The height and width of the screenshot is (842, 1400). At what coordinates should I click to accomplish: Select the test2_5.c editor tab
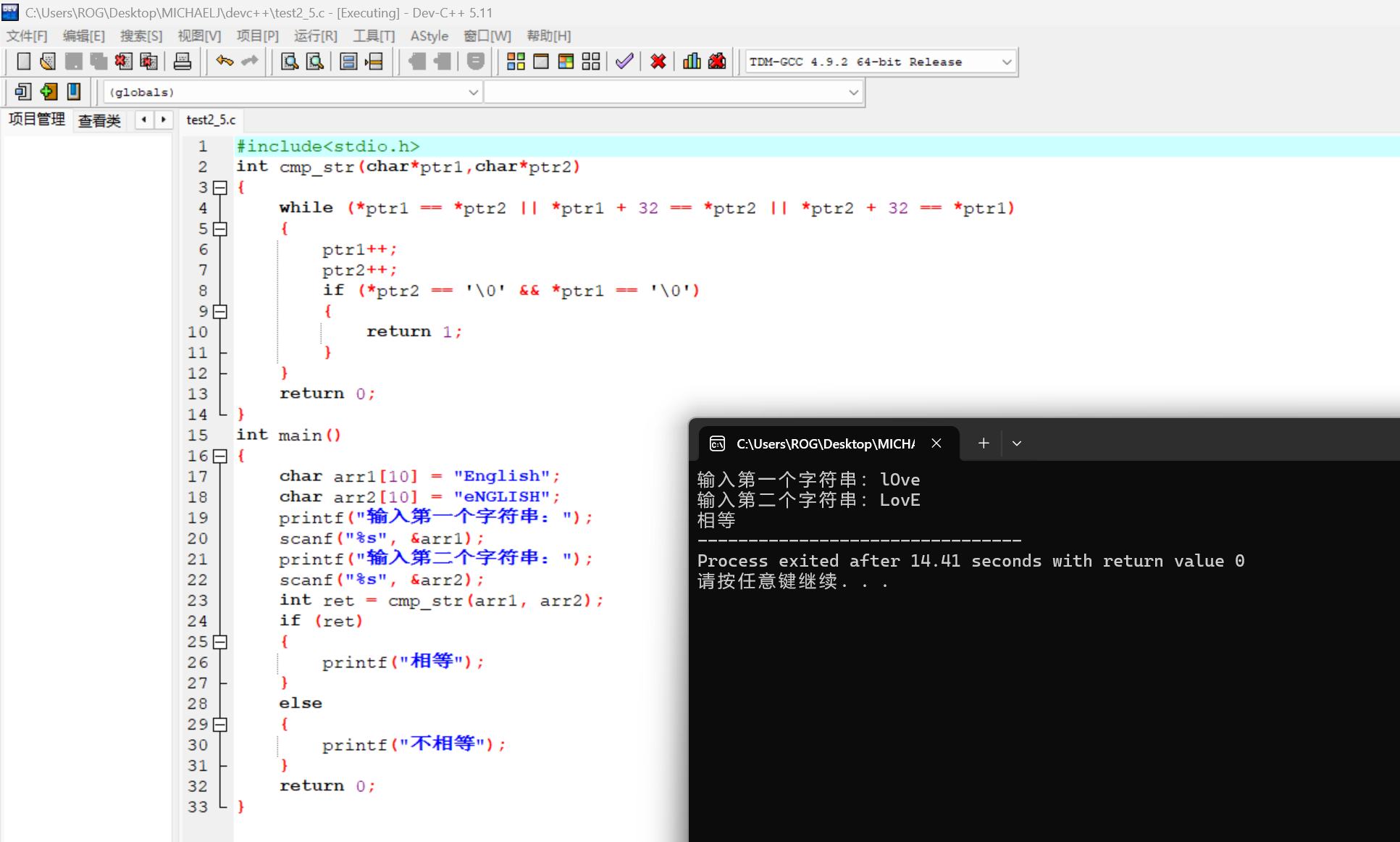tap(211, 120)
